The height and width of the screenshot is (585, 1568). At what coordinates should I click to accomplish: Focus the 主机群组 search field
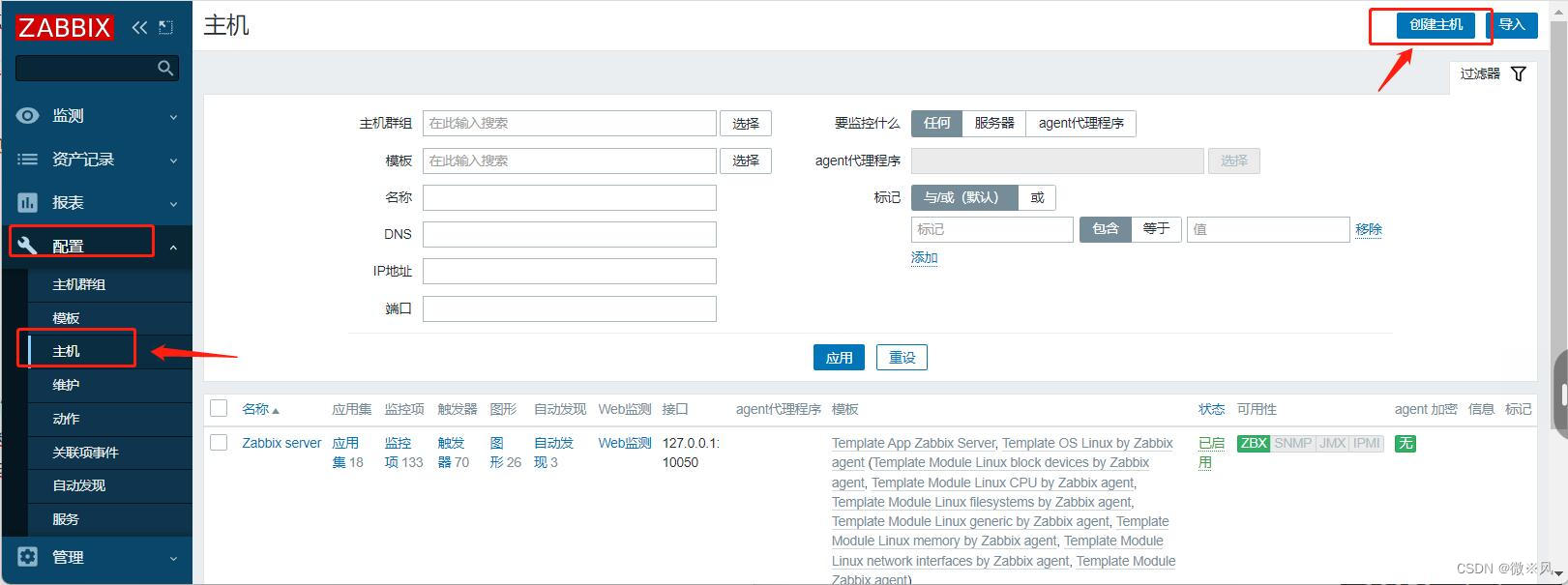click(x=570, y=123)
